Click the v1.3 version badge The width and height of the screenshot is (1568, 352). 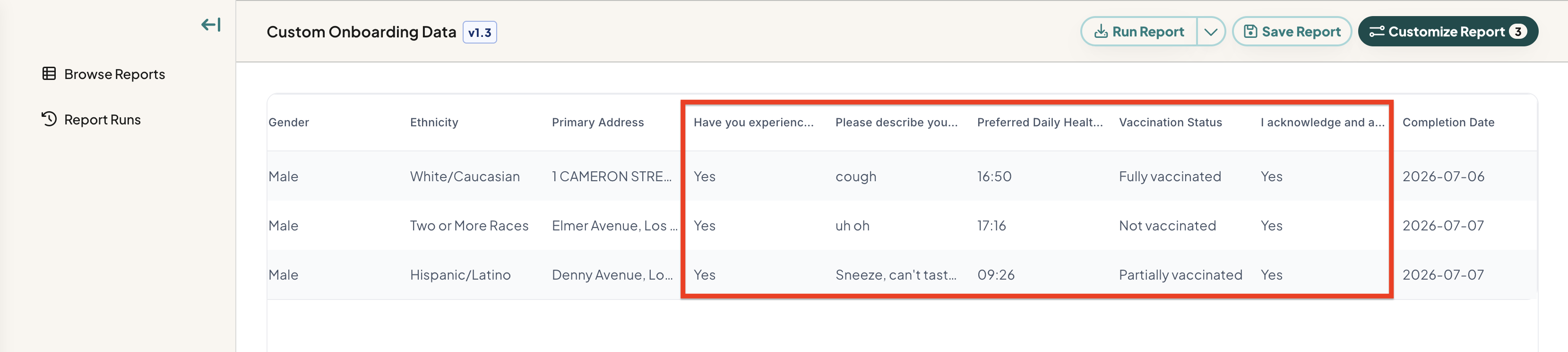tap(480, 32)
